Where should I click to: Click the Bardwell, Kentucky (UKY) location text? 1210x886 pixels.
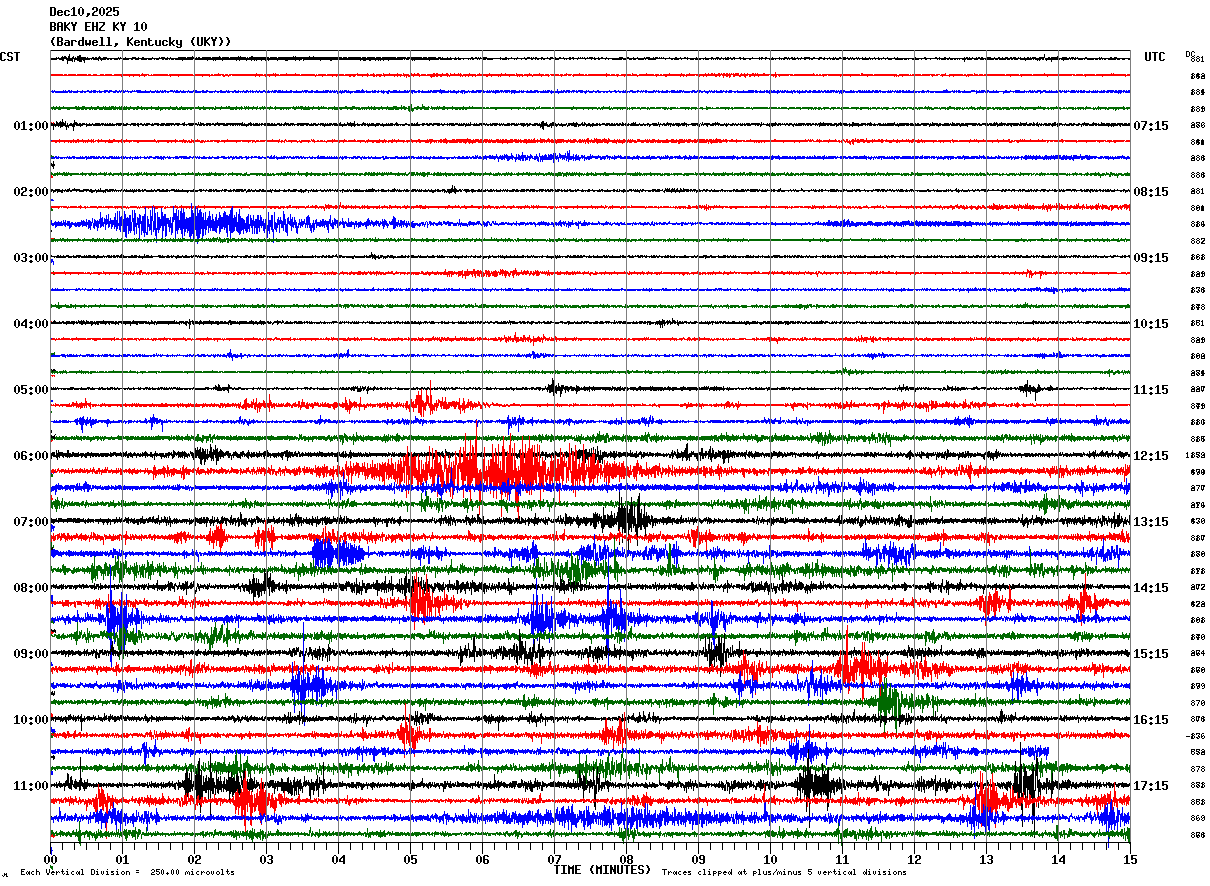click(x=140, y=42)
